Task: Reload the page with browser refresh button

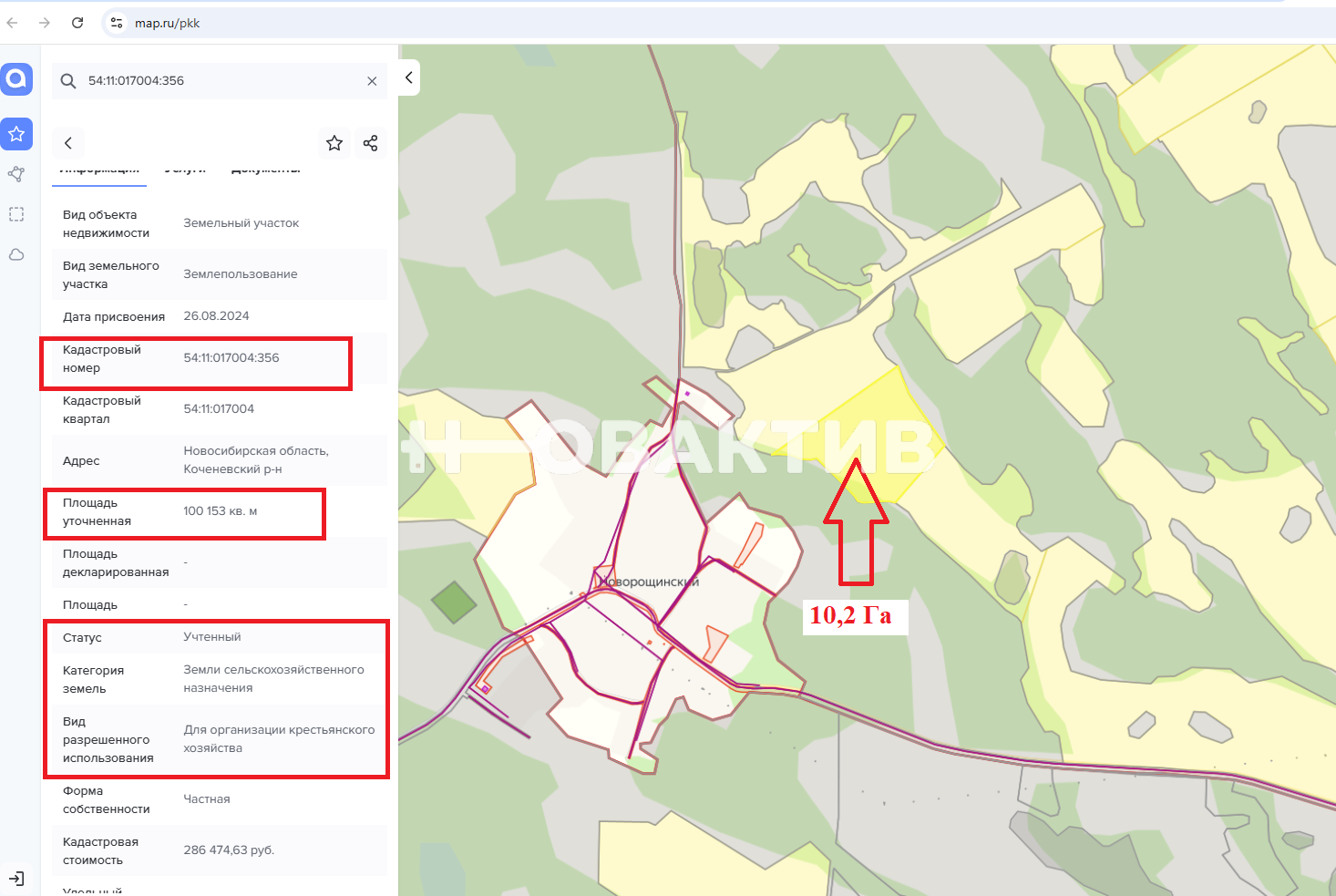Action: (77, 23)
